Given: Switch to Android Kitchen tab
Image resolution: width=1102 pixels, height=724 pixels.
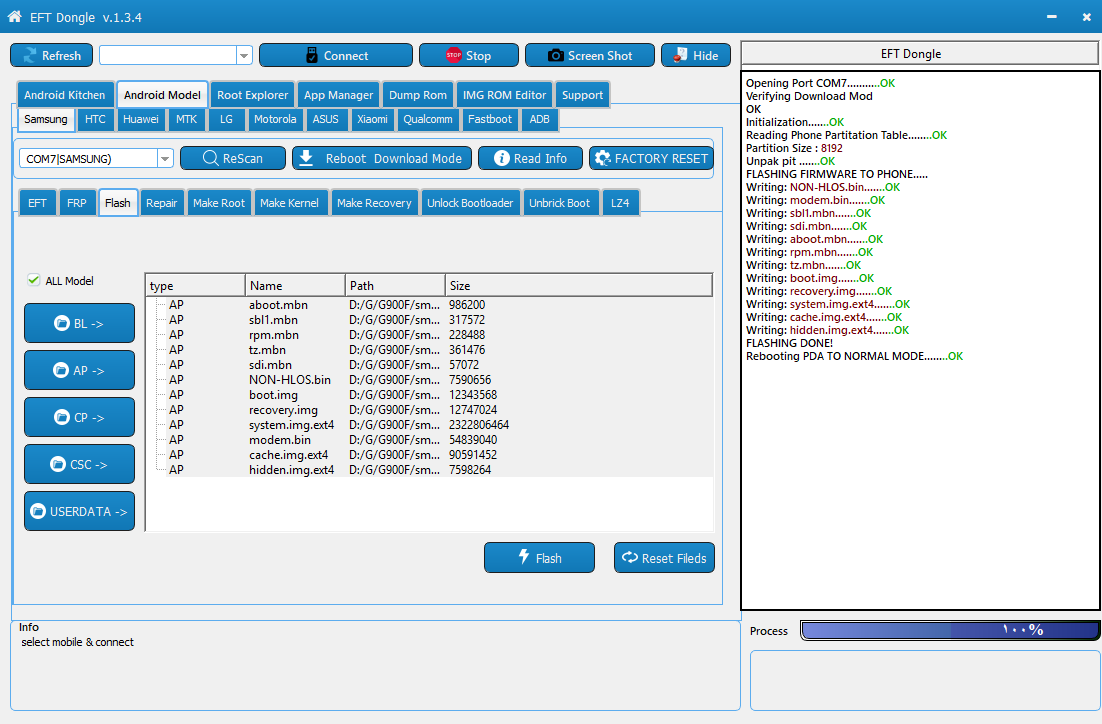Looking at the screenshot, I should [x=65, y=95].
